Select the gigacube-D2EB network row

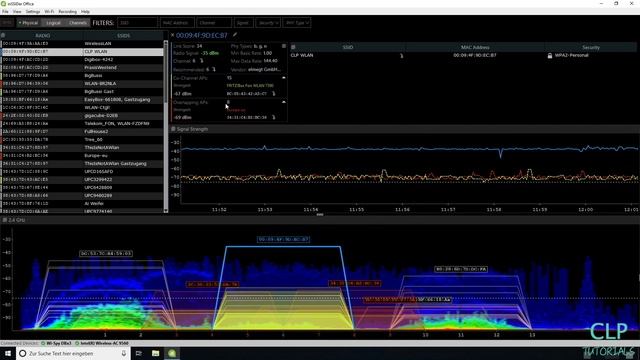click(82, 116)
